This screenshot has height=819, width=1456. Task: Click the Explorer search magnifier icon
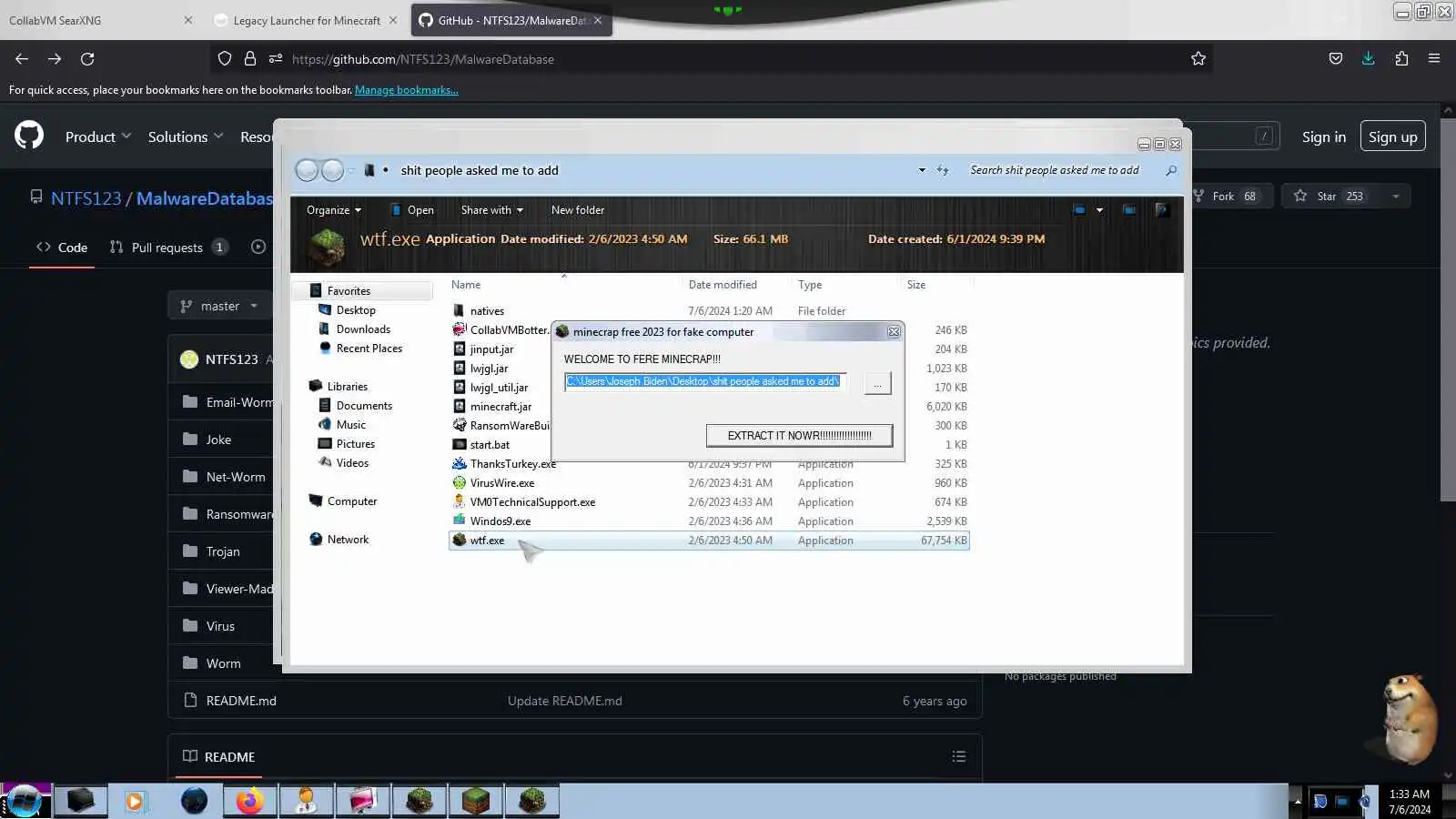[1171, 170]
